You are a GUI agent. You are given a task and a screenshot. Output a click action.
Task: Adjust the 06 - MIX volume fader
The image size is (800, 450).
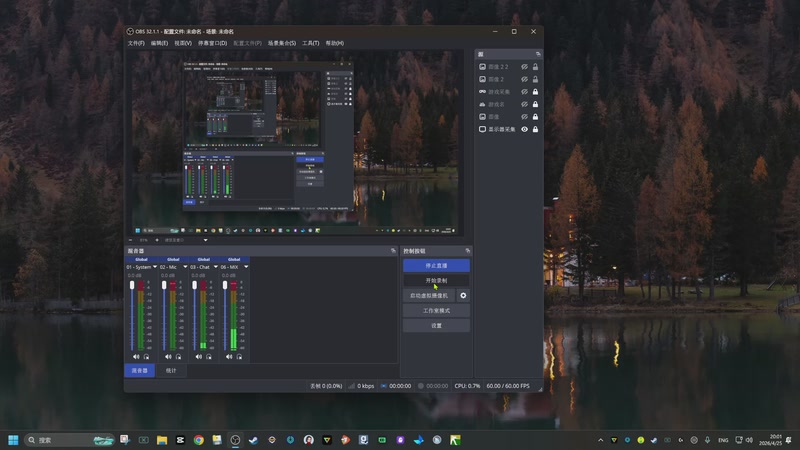225,285
